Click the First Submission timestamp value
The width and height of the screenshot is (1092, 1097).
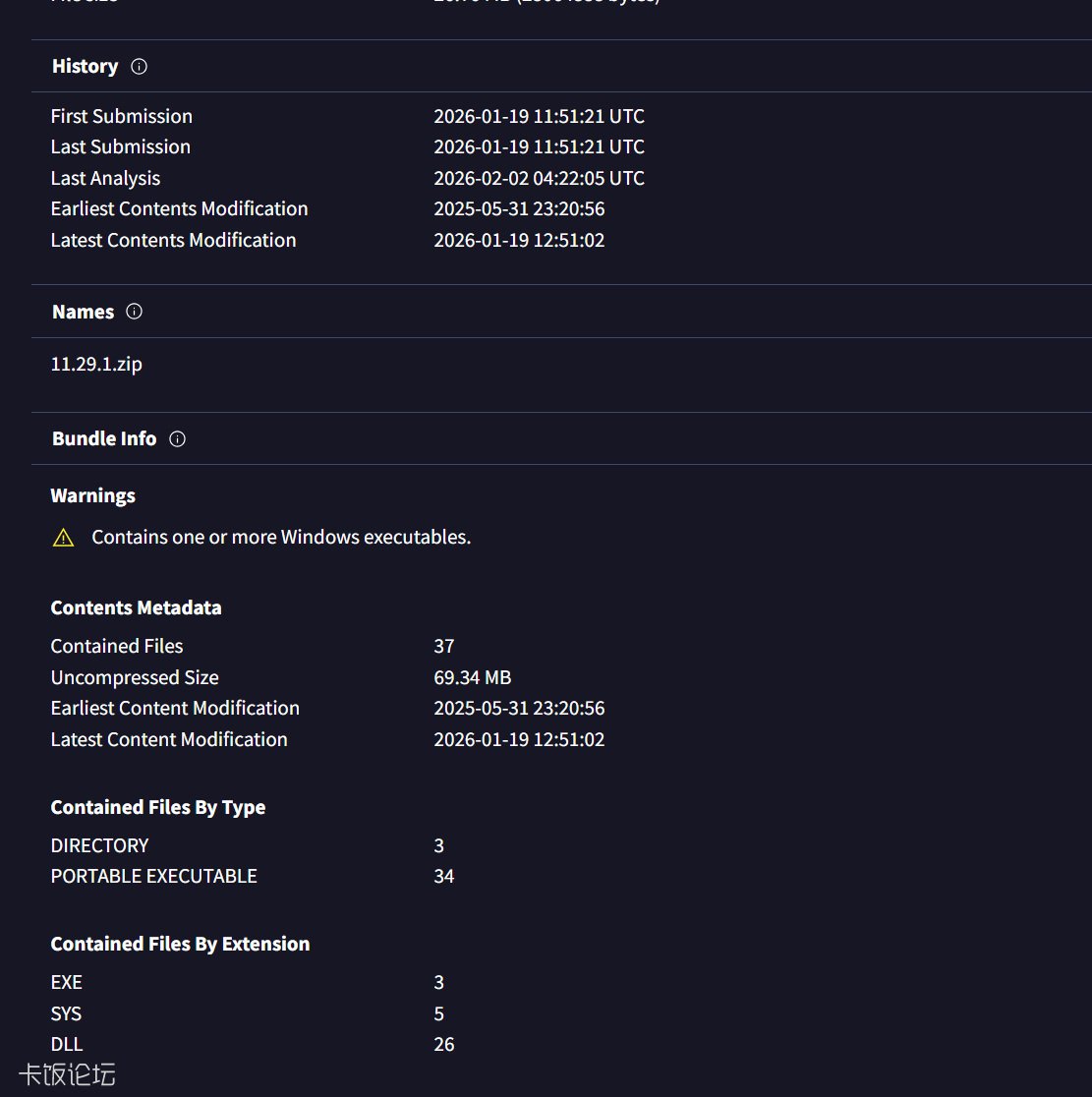click(x=539, y=116)
